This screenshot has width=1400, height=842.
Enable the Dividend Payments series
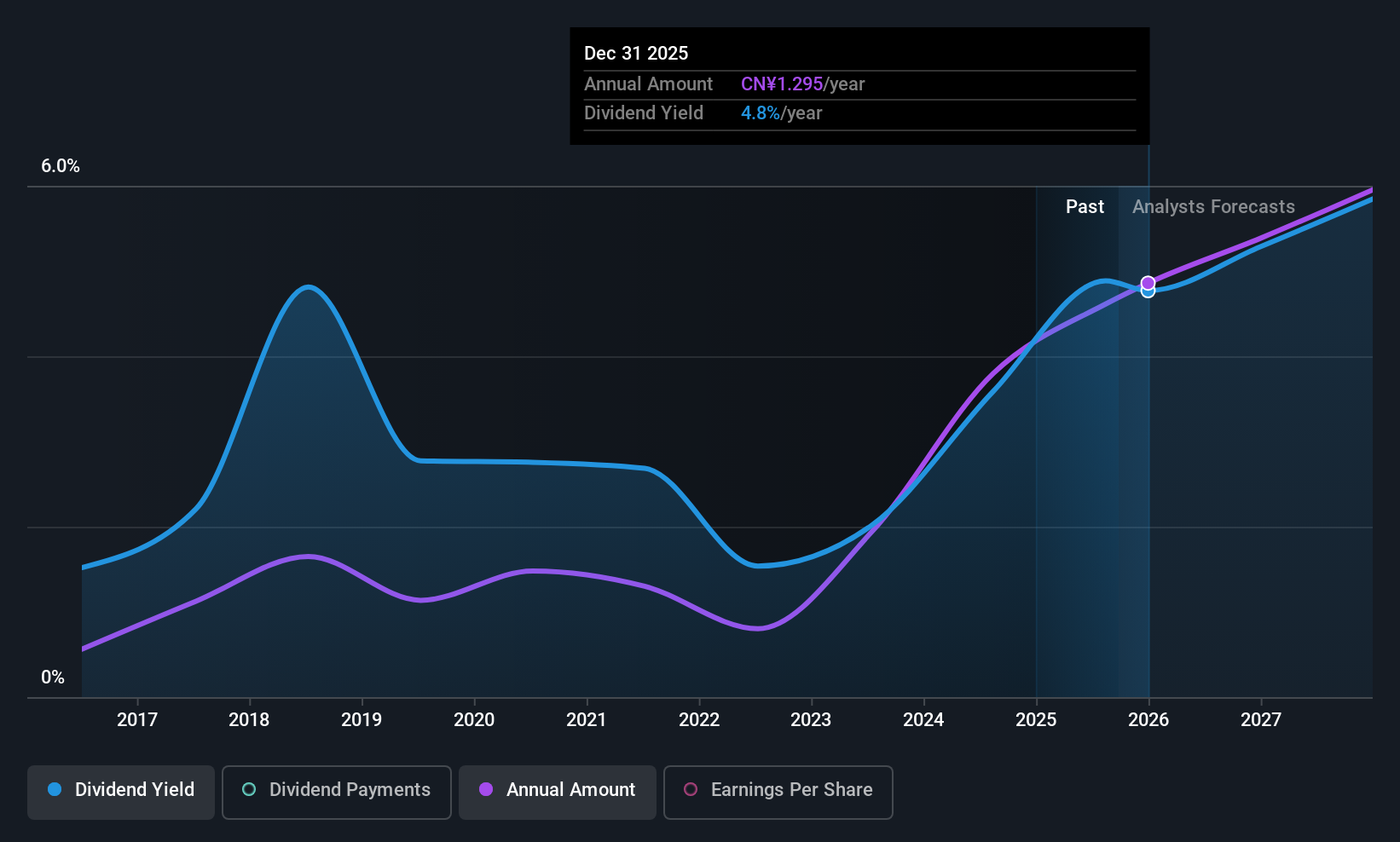pyautogui.click(x=337, y=793)
